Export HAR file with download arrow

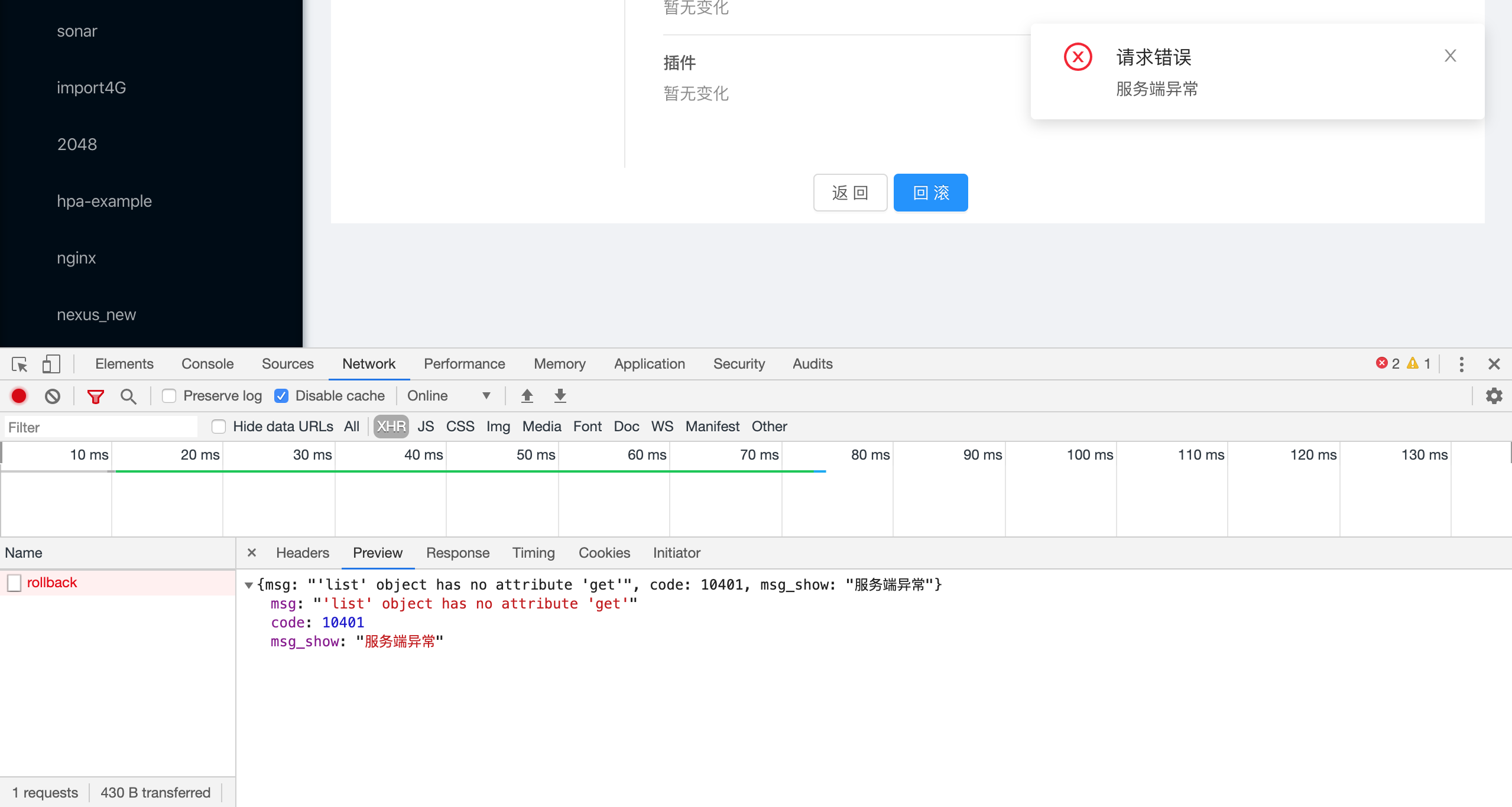(560, 396)
